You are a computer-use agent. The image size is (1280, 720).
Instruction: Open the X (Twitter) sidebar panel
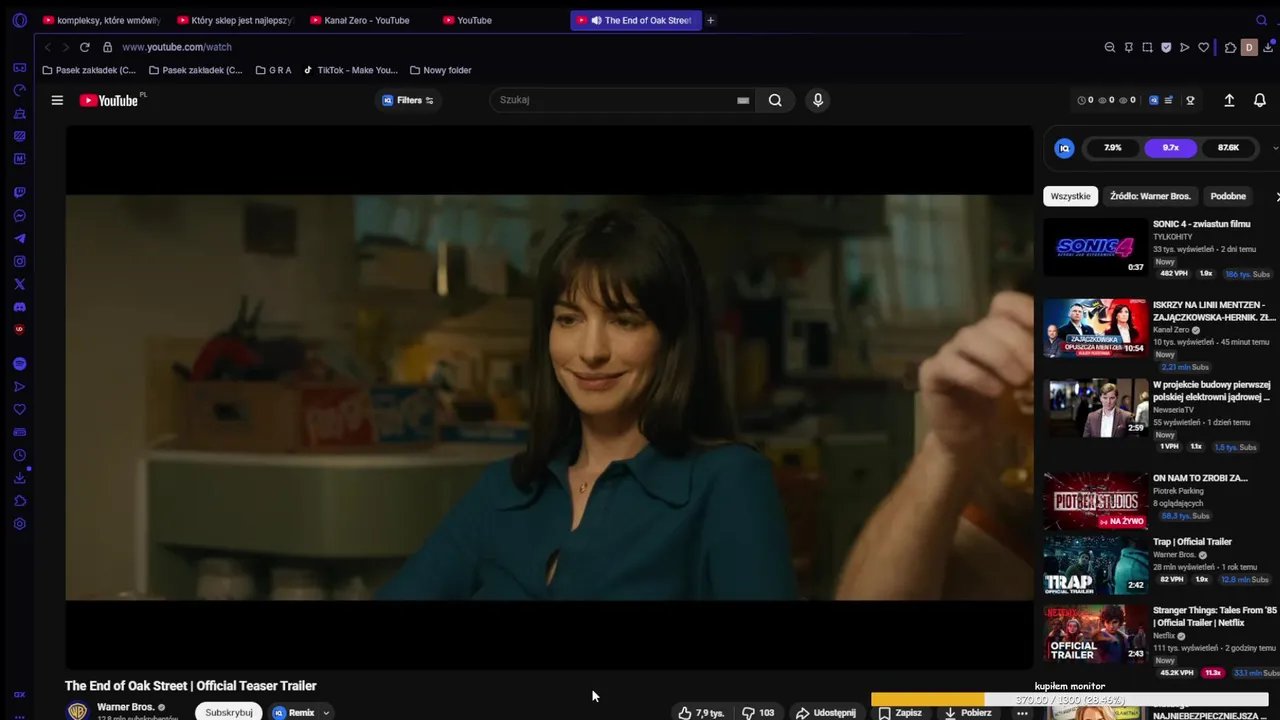point(19,284)
